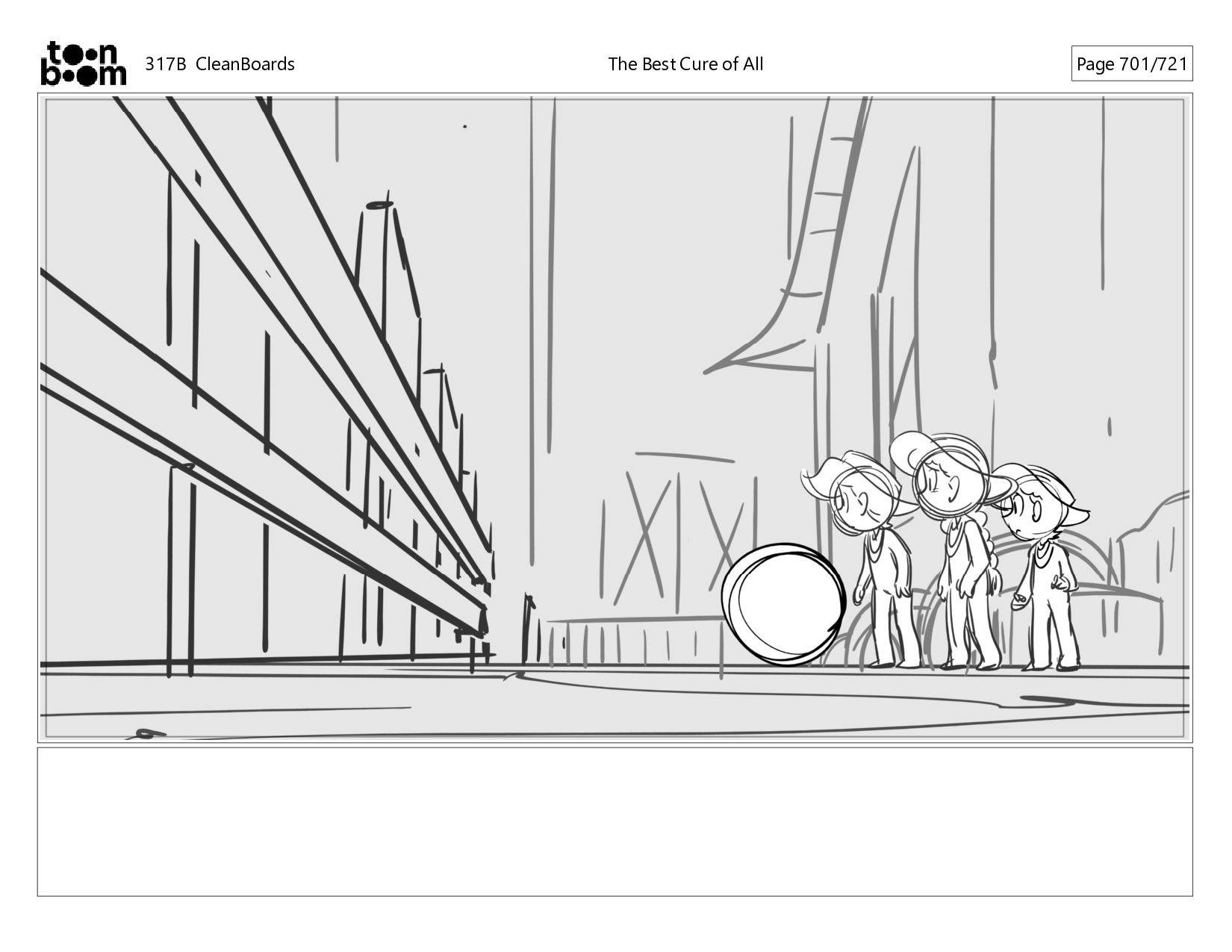Image resolution: width=1232 pixels, height=952 pixels.
Task: Select the title 'The Best Cure of All'
Action: 685,64
